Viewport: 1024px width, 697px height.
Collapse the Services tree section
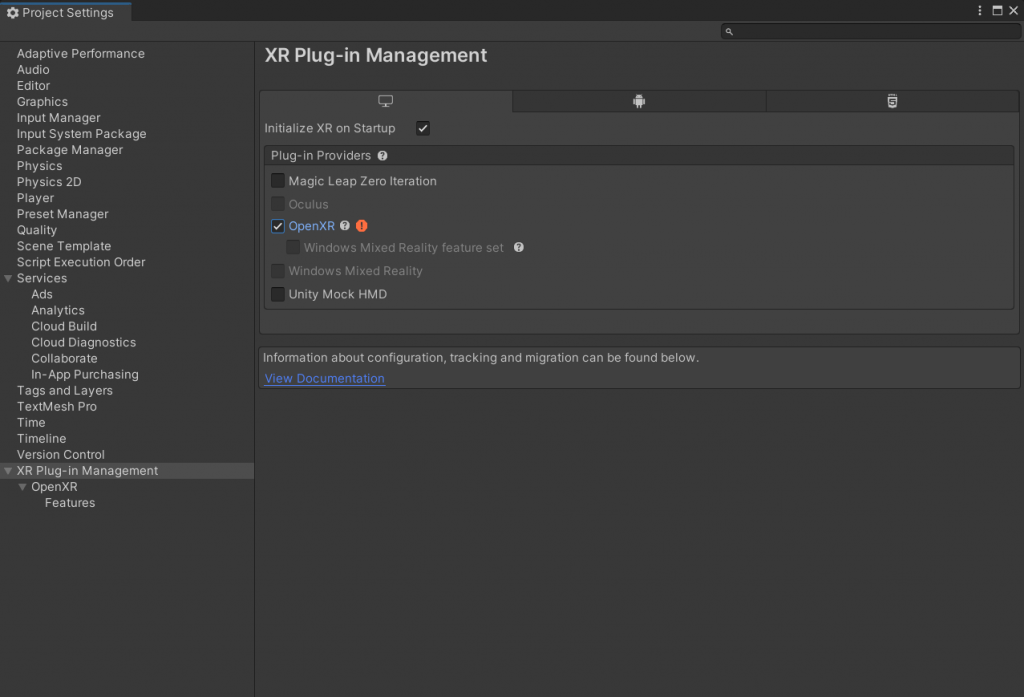(9, 279)
